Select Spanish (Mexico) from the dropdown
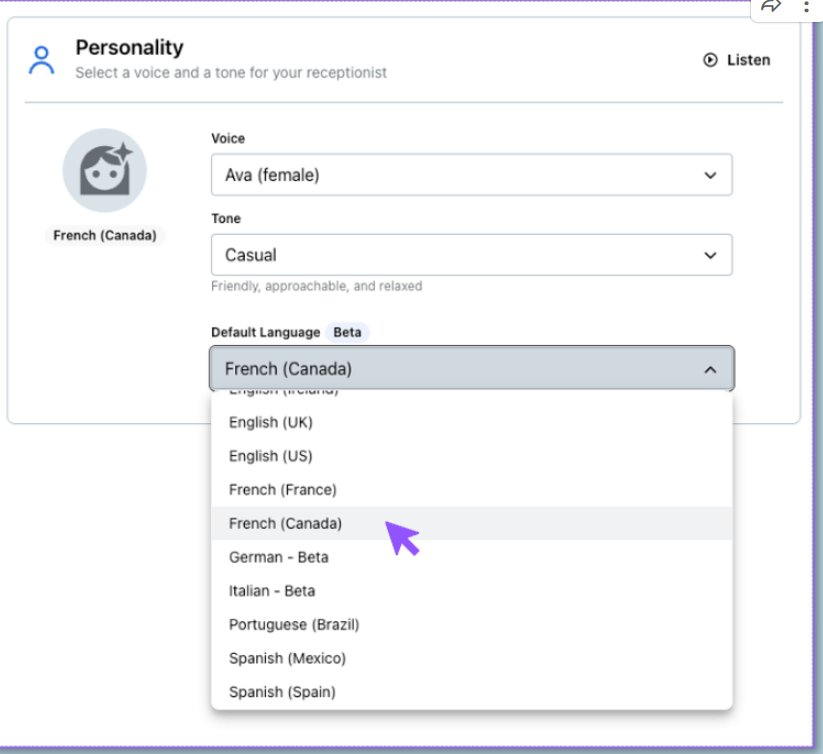 click(x=288, y=658)
